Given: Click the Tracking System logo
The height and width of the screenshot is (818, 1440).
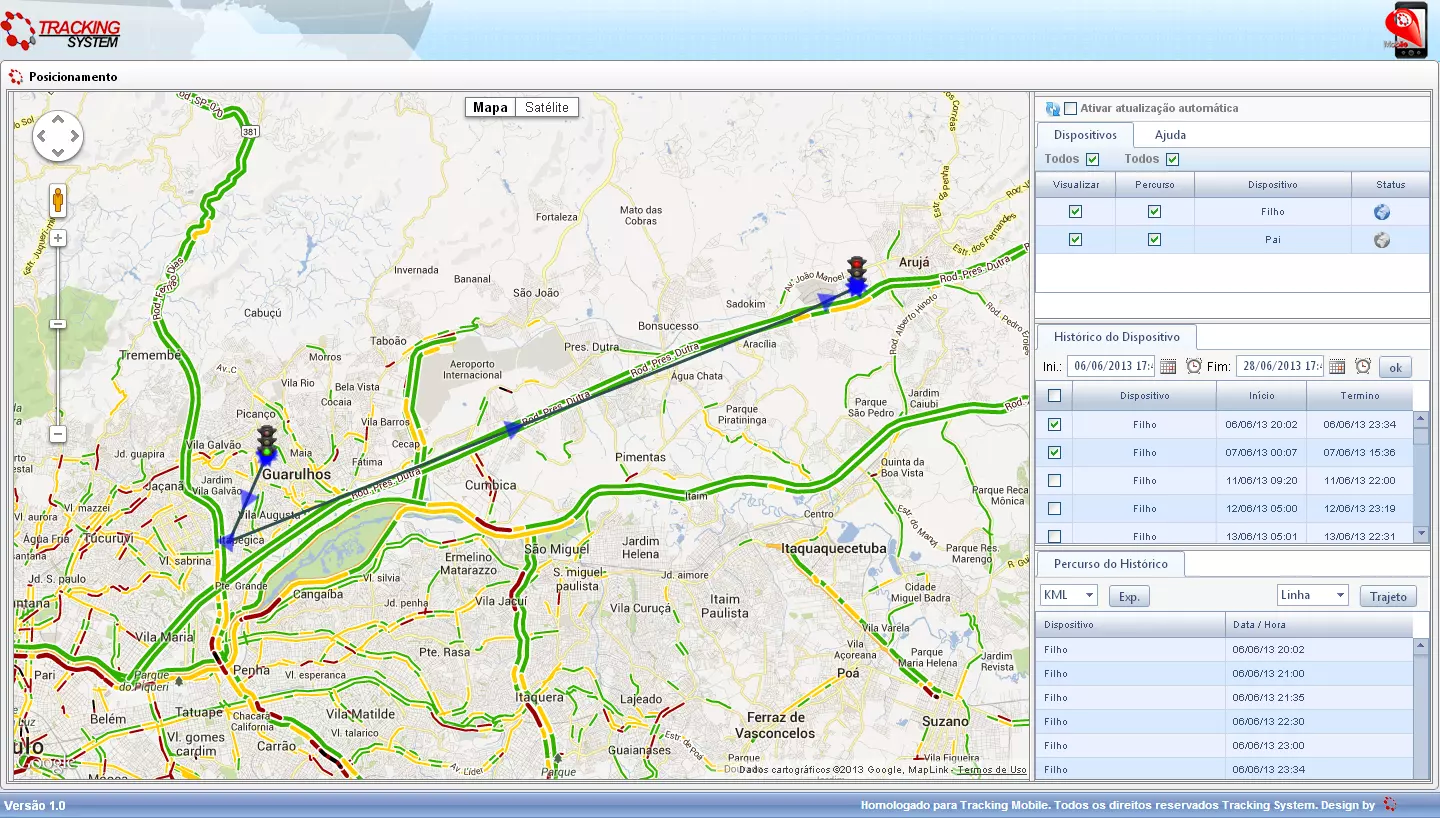Looking at the screenshot, I should click(61, 30).
